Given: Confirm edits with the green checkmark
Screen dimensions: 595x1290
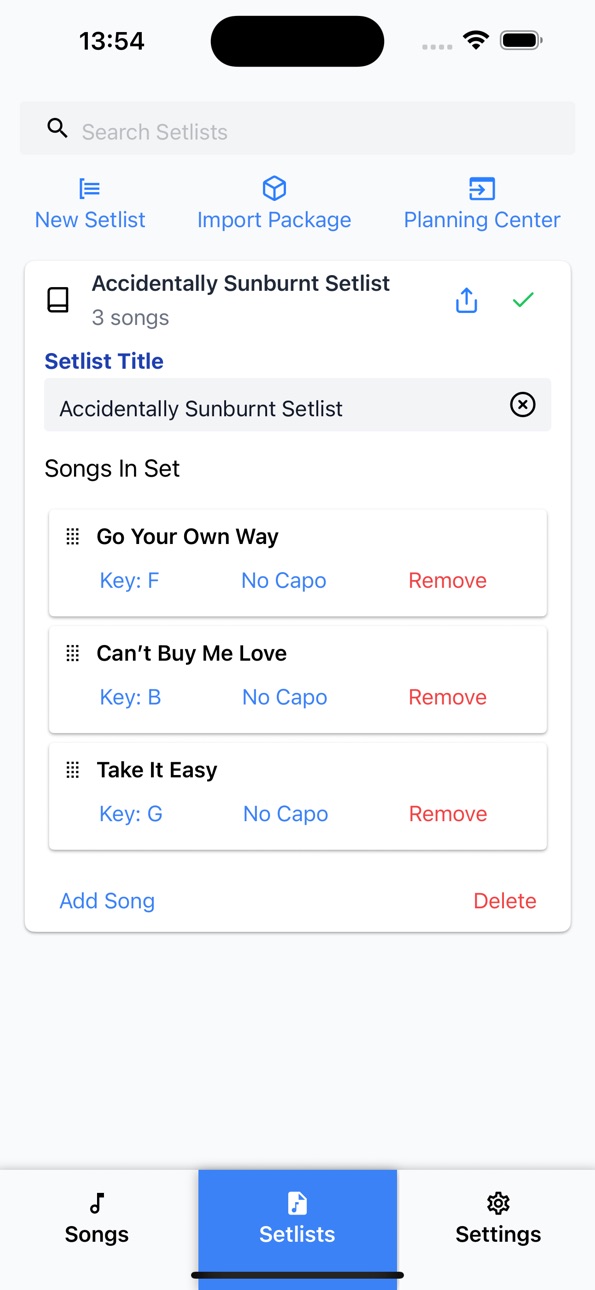Looking at the screenshot, I should pyautogui.click(x=523, y=300).
